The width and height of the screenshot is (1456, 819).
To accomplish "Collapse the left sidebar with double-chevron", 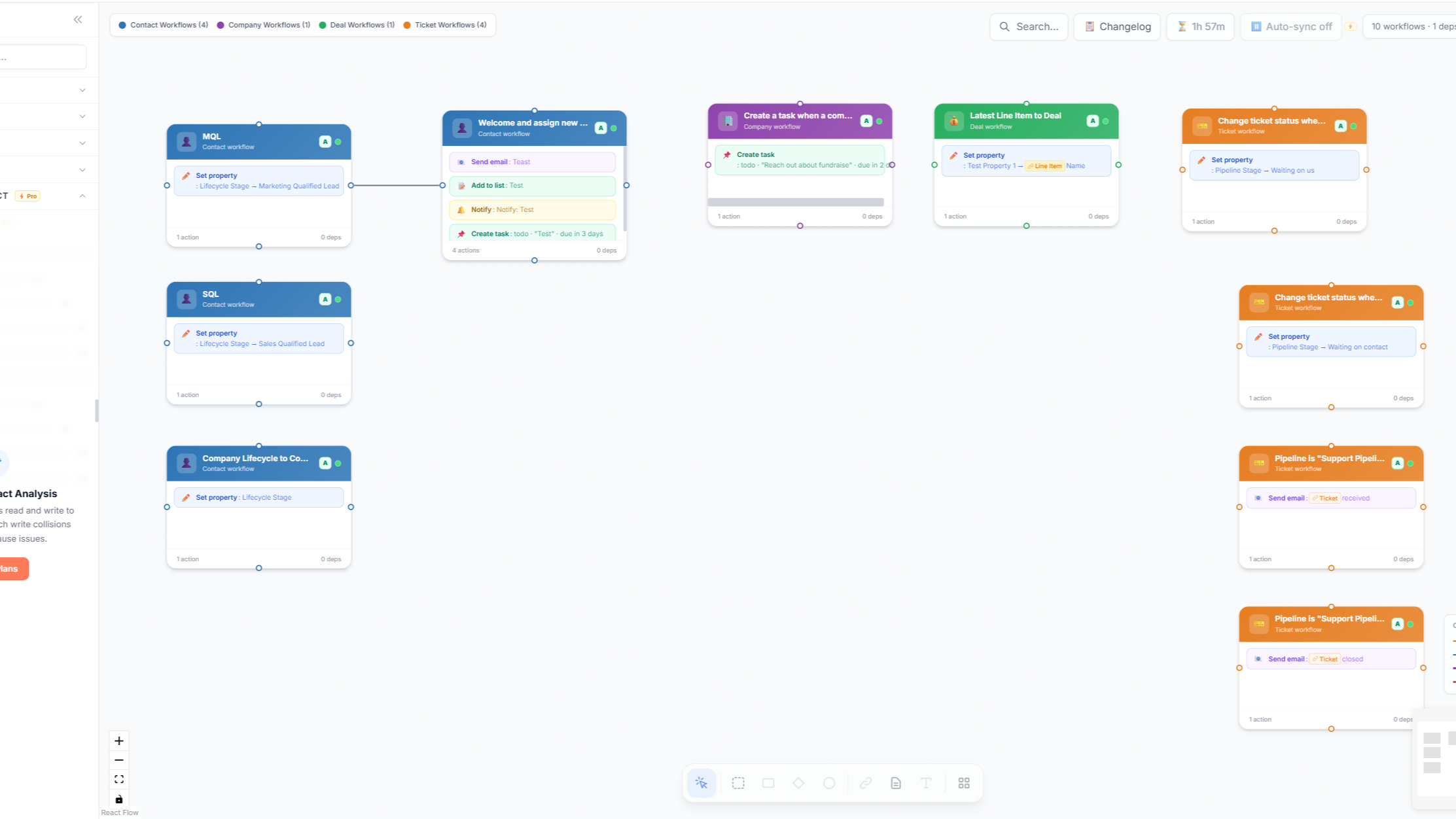I will (77, 19).
